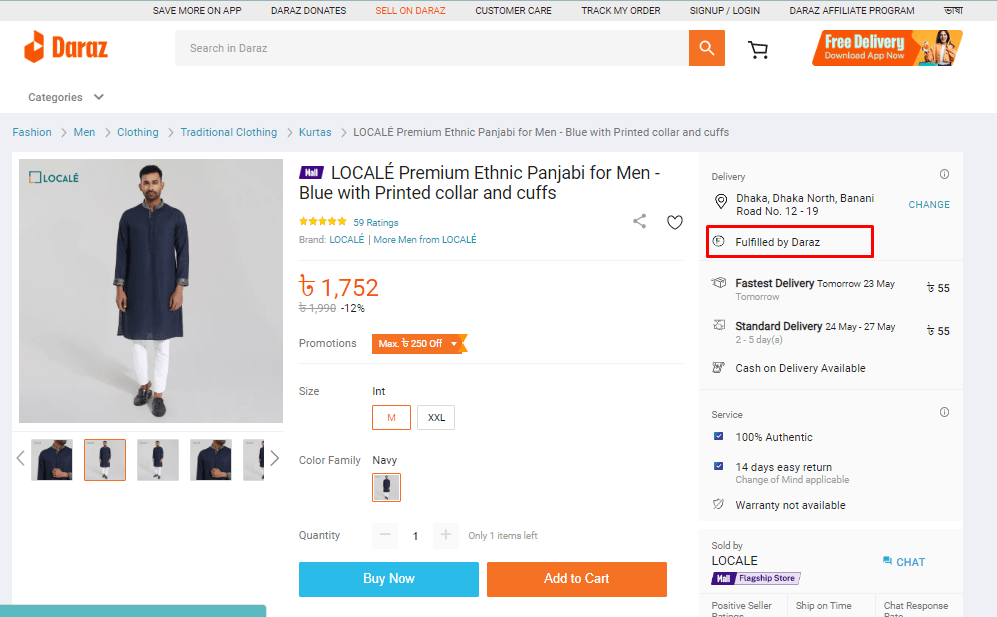This screenshot has height=617, width=997.
Task: Select size M for the panjabi
Action: click(391, 417)
